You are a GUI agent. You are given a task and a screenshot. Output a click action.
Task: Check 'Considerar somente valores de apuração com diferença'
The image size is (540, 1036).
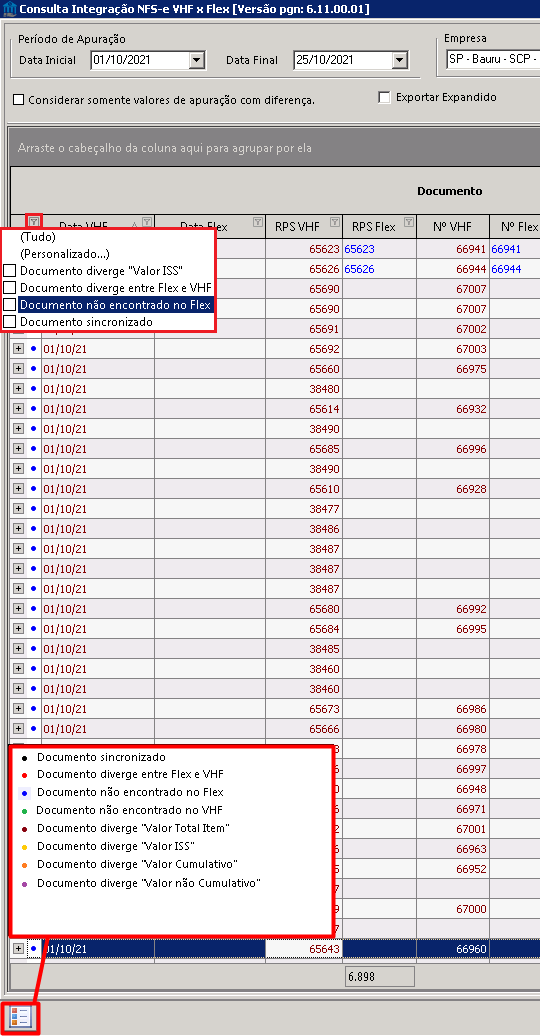click(19, 100)
